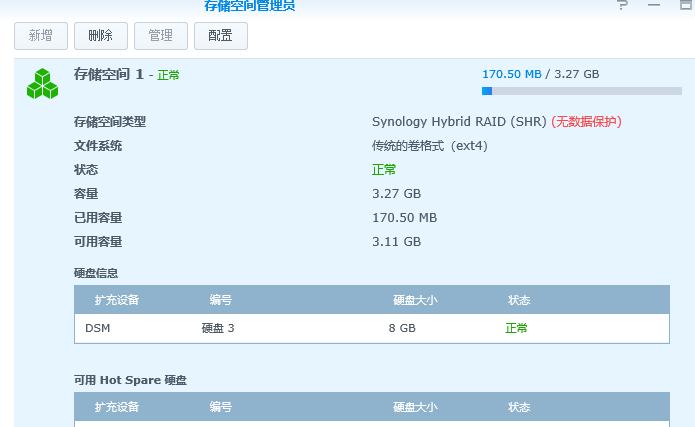Click 编号 column header in 硬盘信息 table
Viewport: 695px width, 427px height.
[220, 300]
